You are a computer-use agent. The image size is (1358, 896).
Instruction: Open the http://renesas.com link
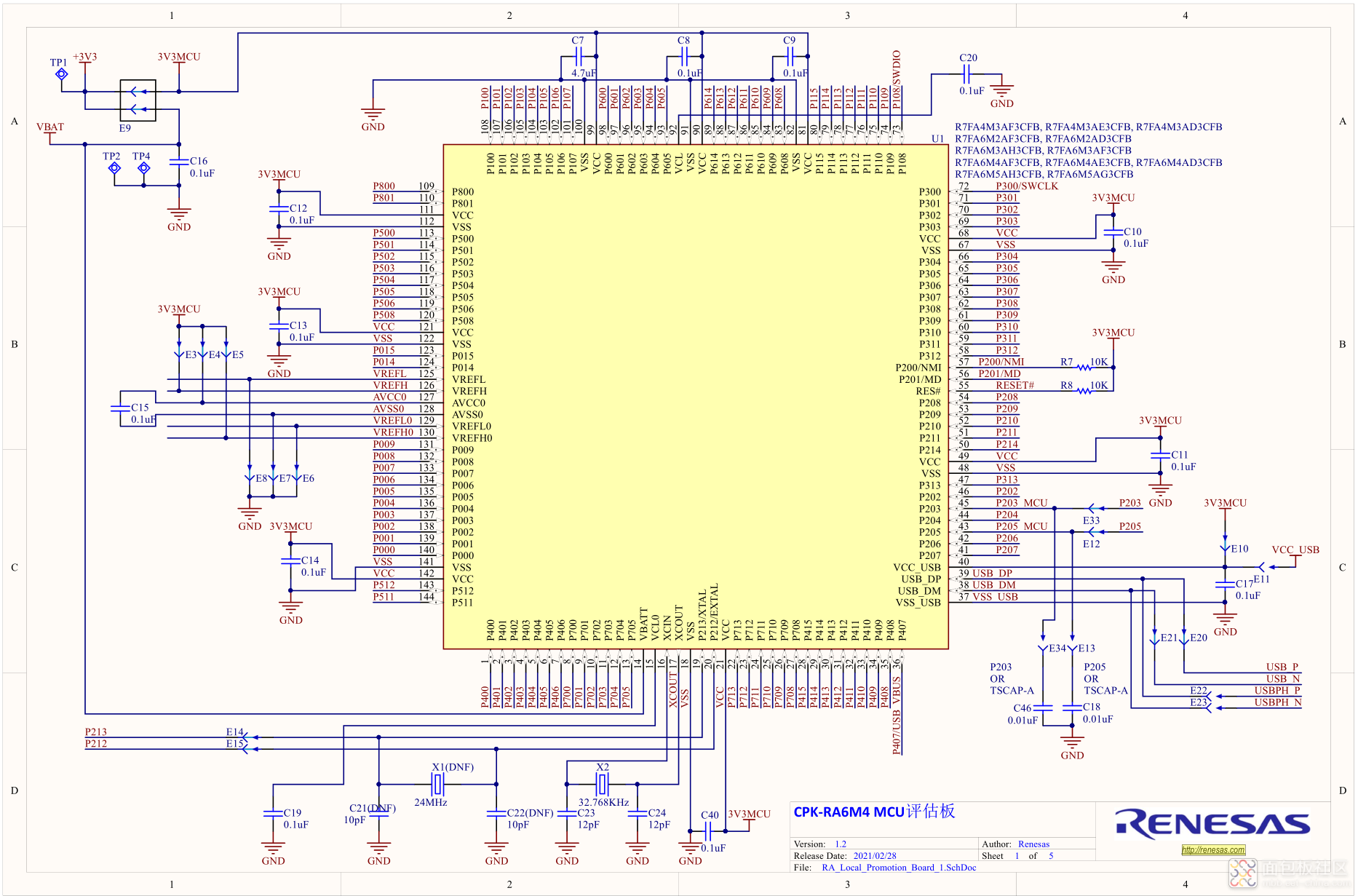click(x=1213, y=850)
